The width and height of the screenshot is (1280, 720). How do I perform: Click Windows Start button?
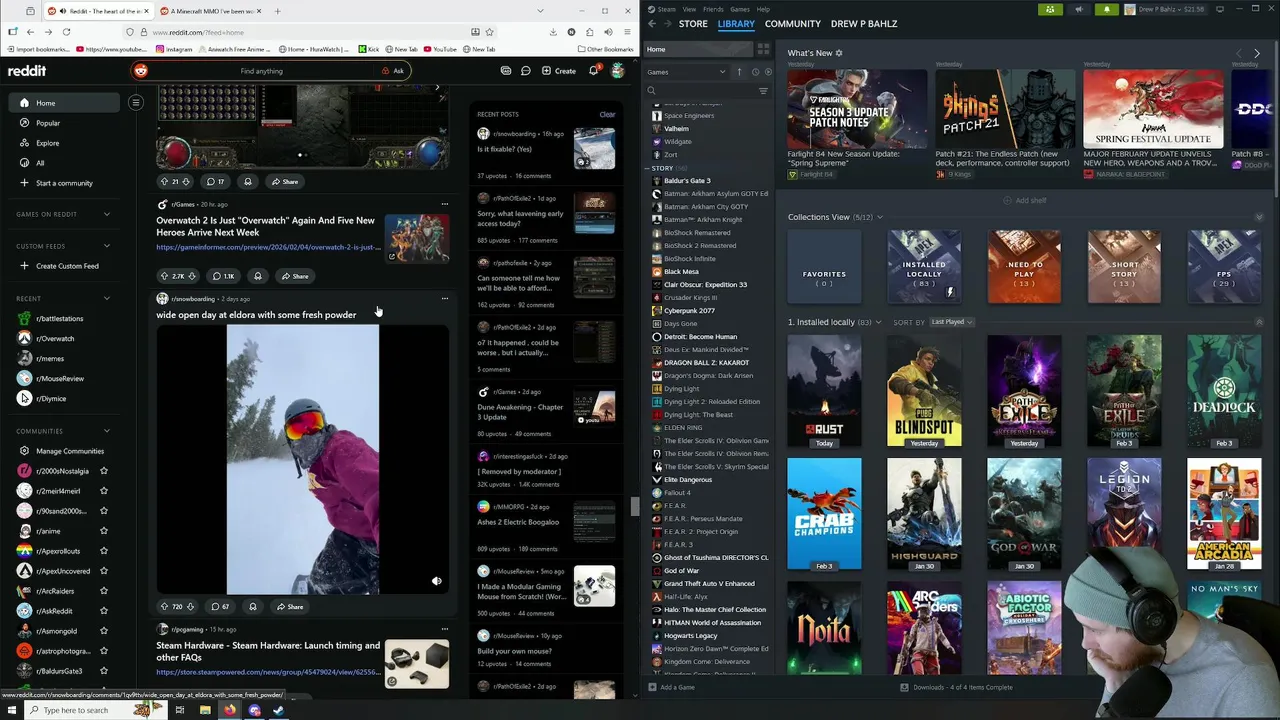(12, 710)
